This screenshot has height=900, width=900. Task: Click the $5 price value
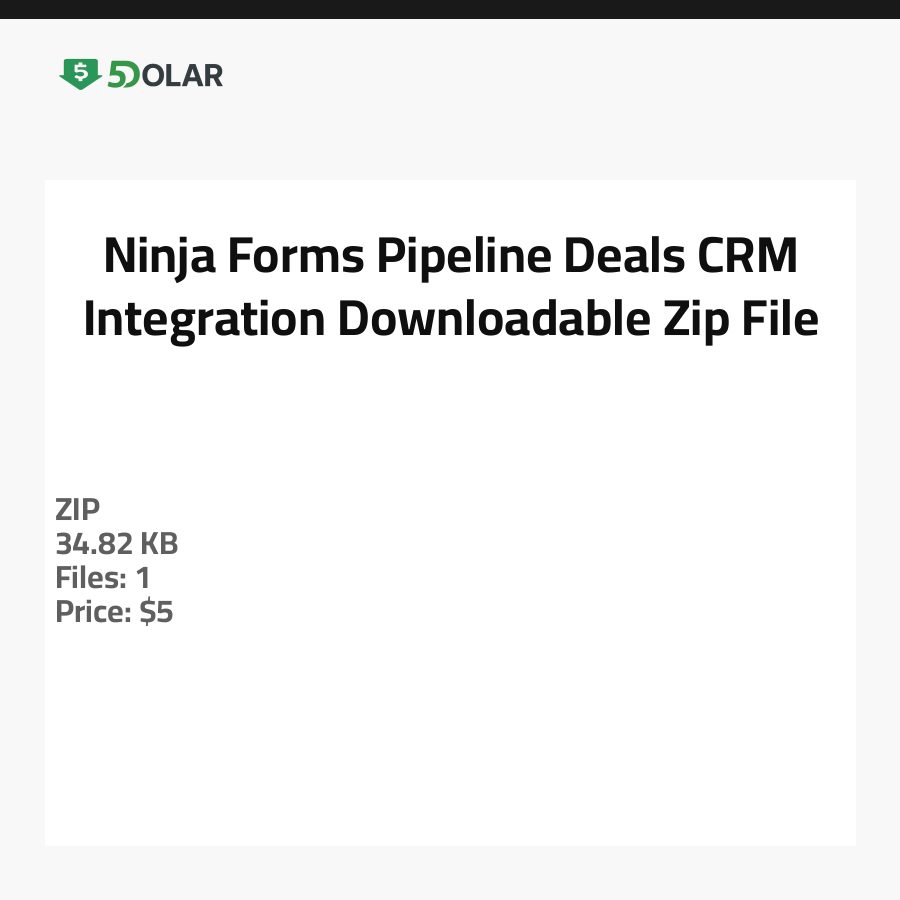click(157, 612)
